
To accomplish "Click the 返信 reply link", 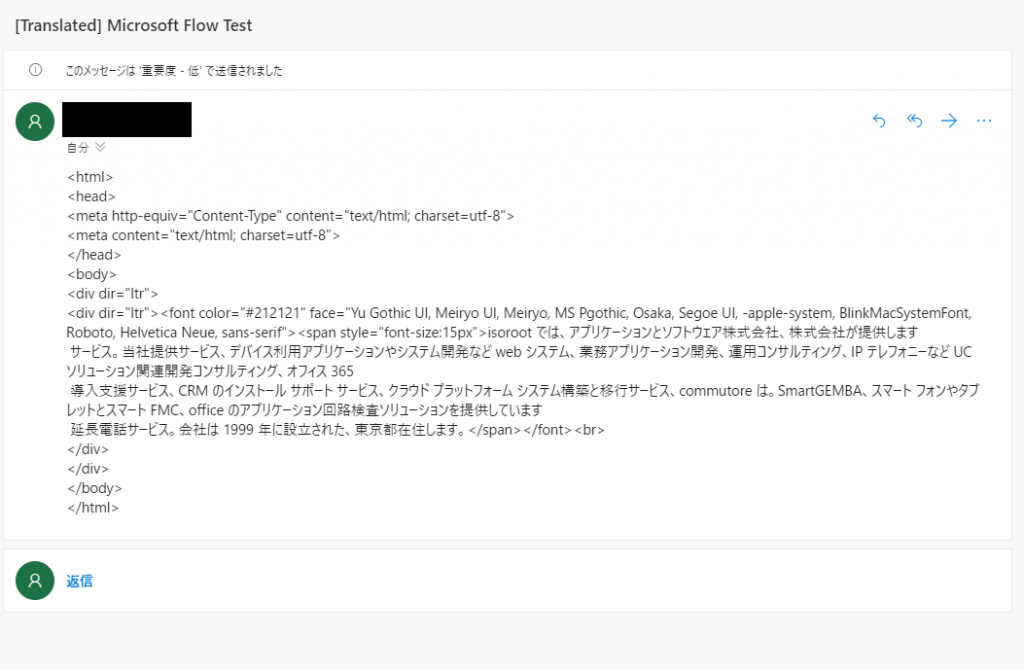I will click(79, 581).
